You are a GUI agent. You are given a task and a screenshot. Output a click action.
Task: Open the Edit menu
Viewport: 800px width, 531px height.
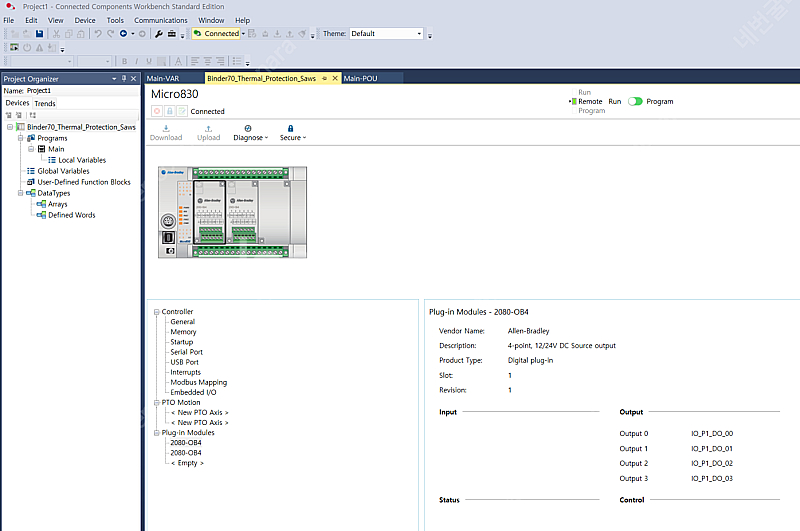31,20
